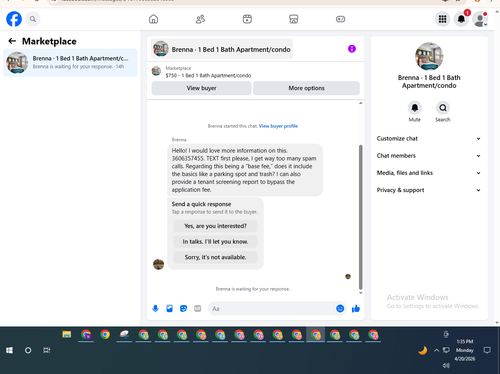Open the Cortana circle on taskbar

28,350
